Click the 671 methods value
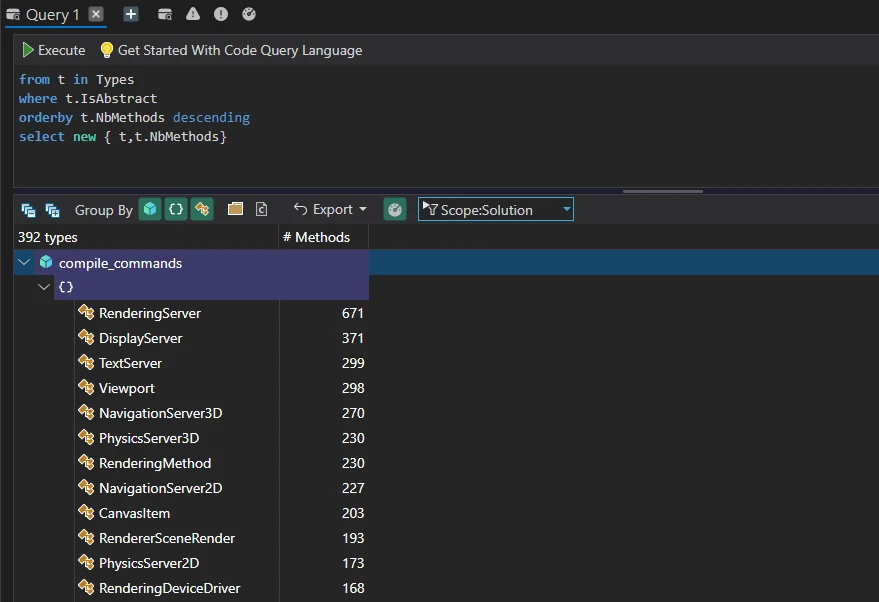The height and width of the screenshot is (602, 879). (x=353, y=313)
